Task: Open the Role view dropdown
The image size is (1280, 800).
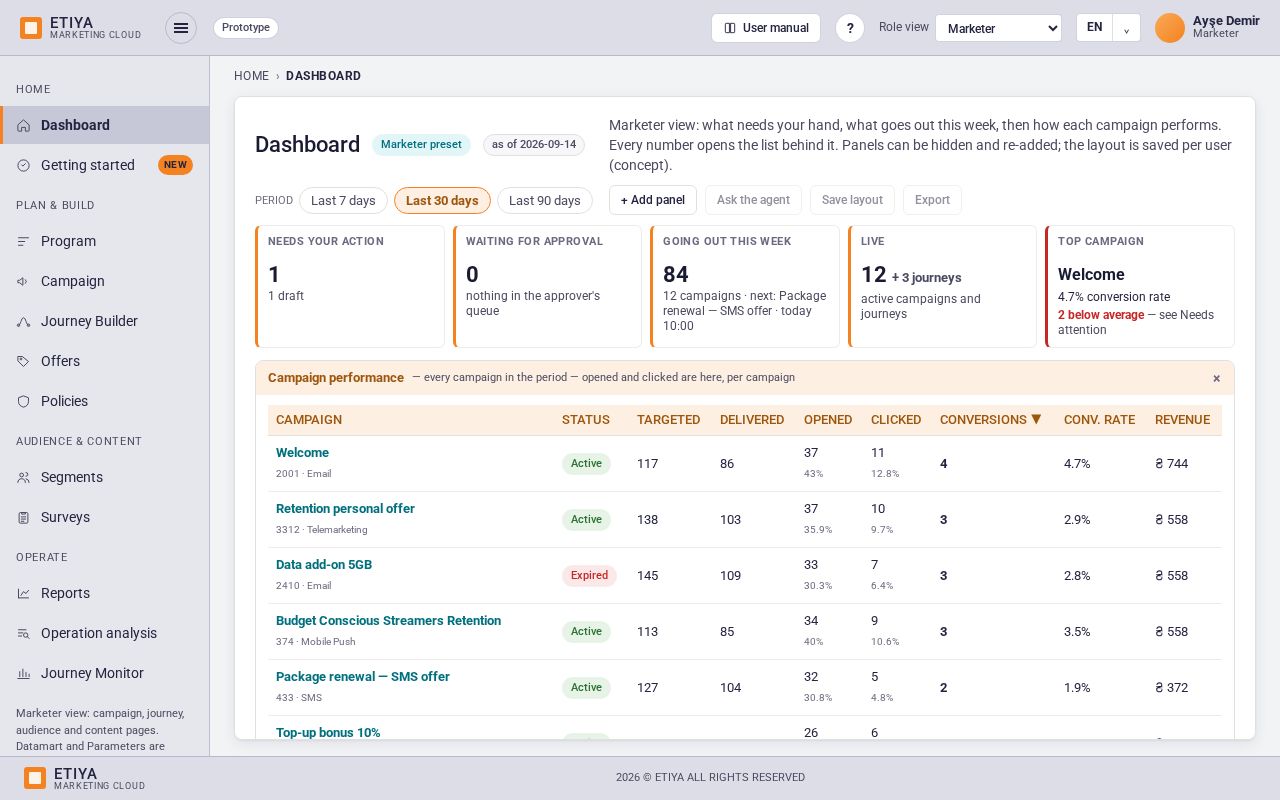Action: point(998,28)
